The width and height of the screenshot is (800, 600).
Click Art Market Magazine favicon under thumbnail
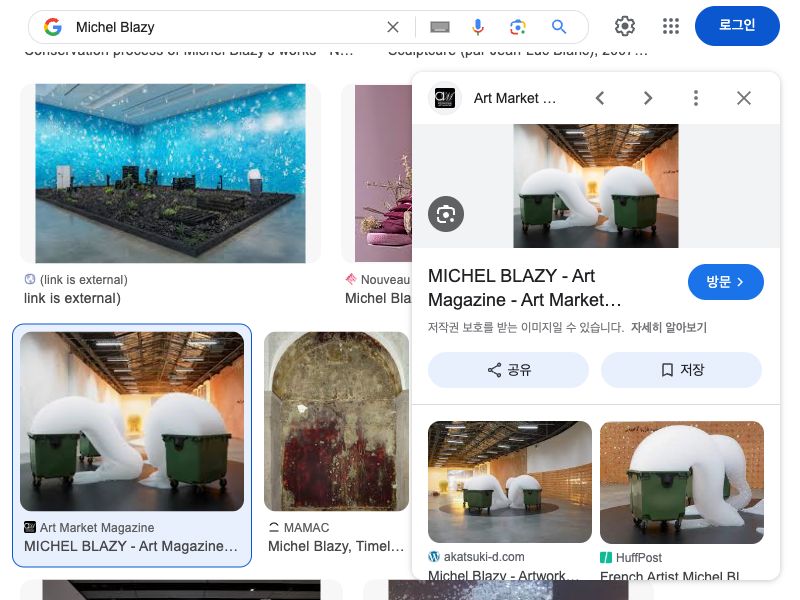[30, 527]
